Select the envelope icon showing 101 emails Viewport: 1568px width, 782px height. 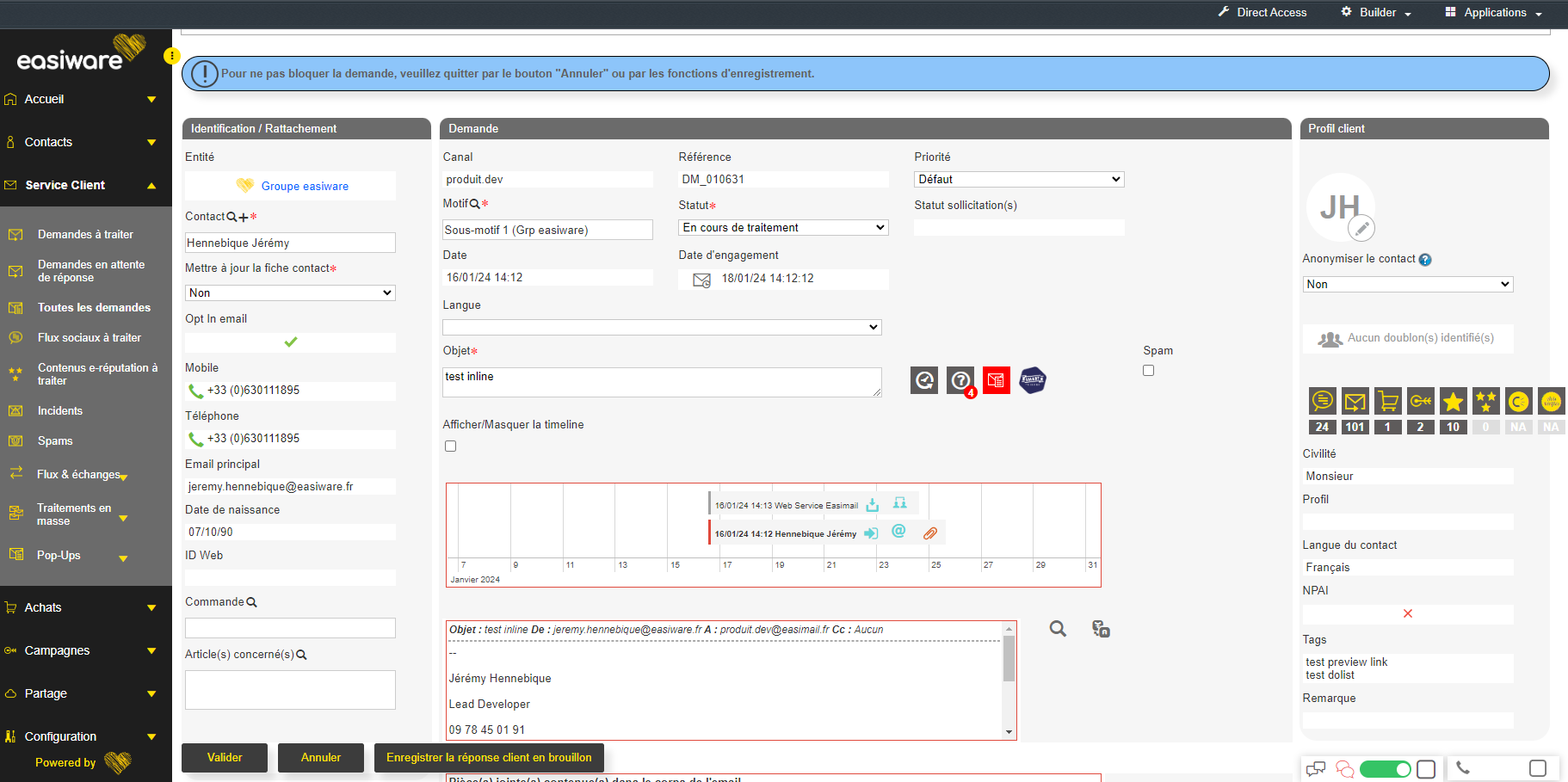(1355, 400)
